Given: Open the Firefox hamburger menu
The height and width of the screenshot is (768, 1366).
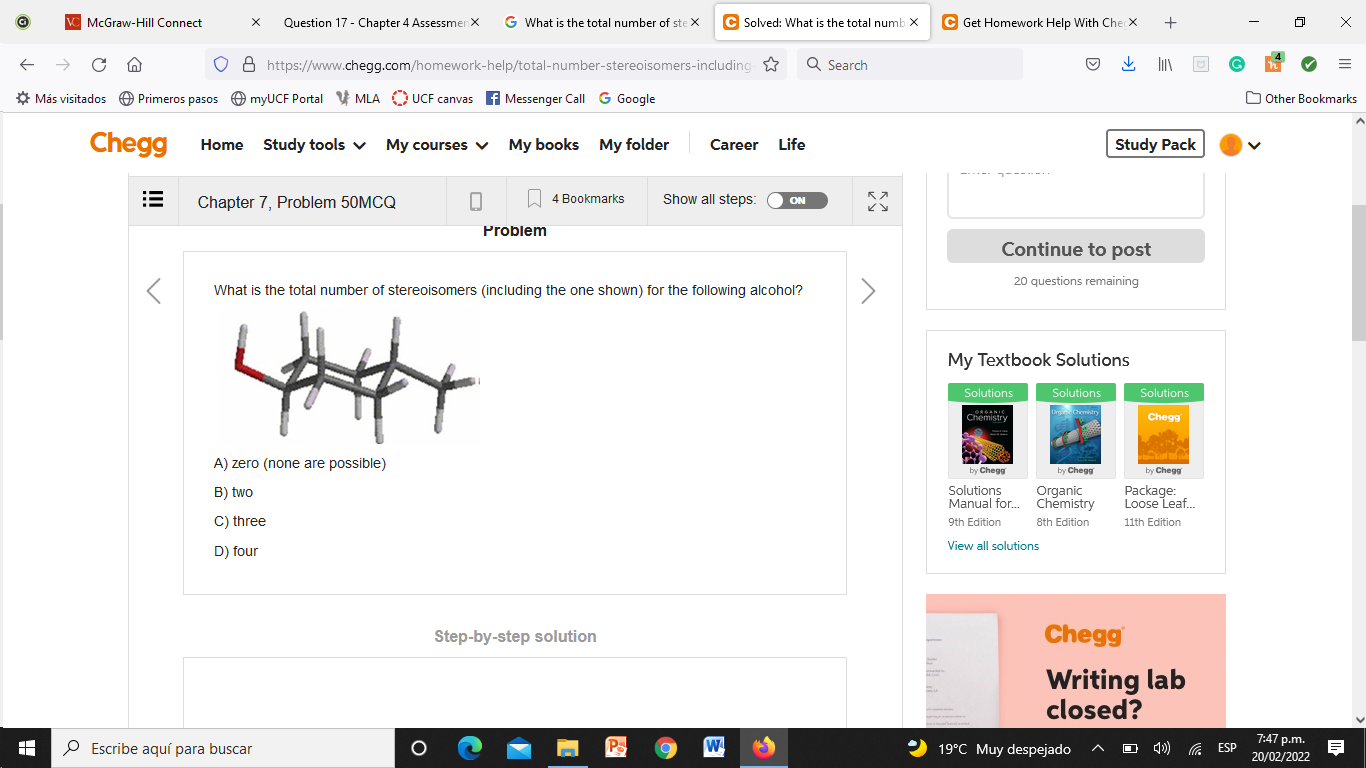Looking at the screenshot, I should (1345, 65).
